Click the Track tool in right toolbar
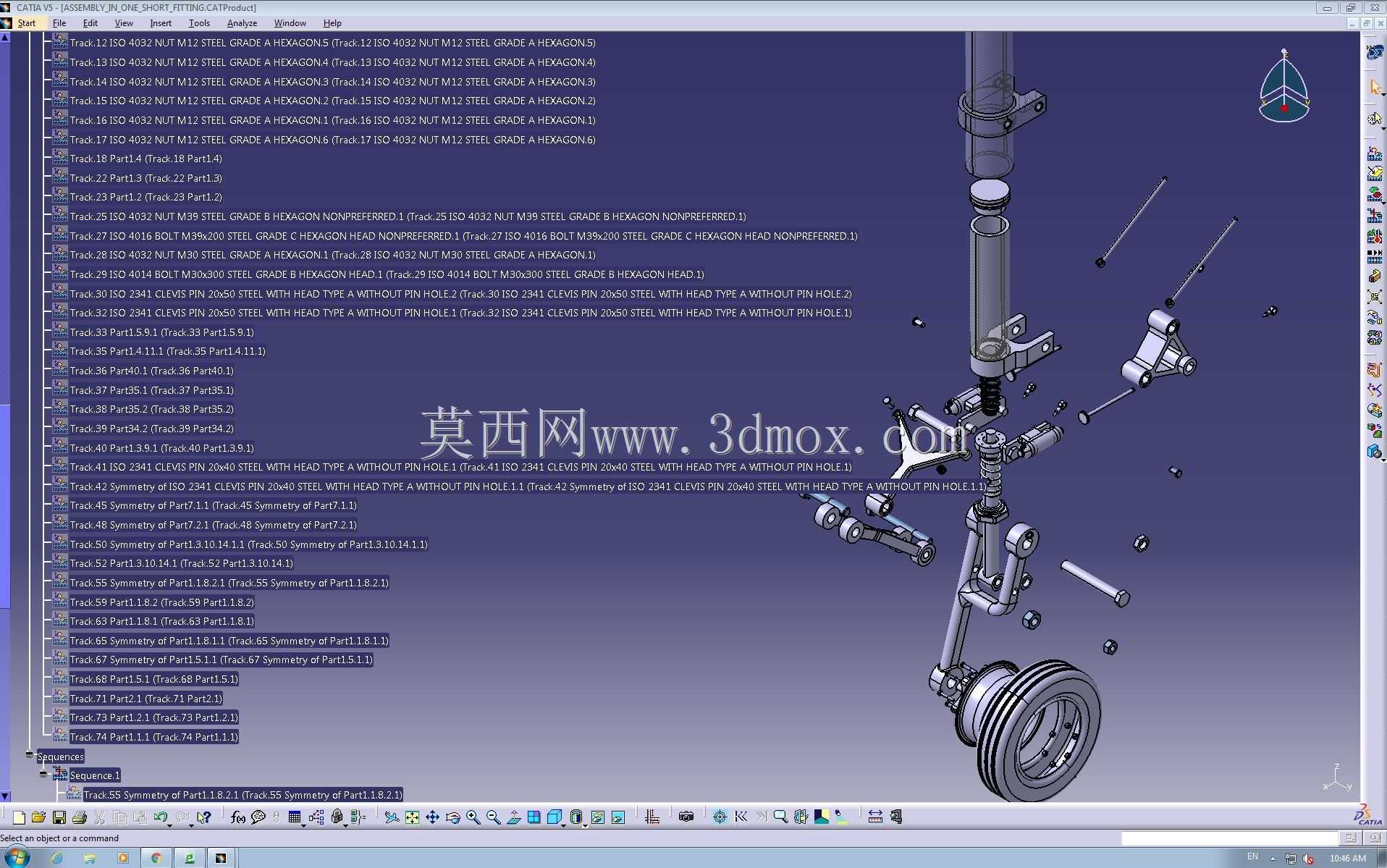 pos(1374,154)
